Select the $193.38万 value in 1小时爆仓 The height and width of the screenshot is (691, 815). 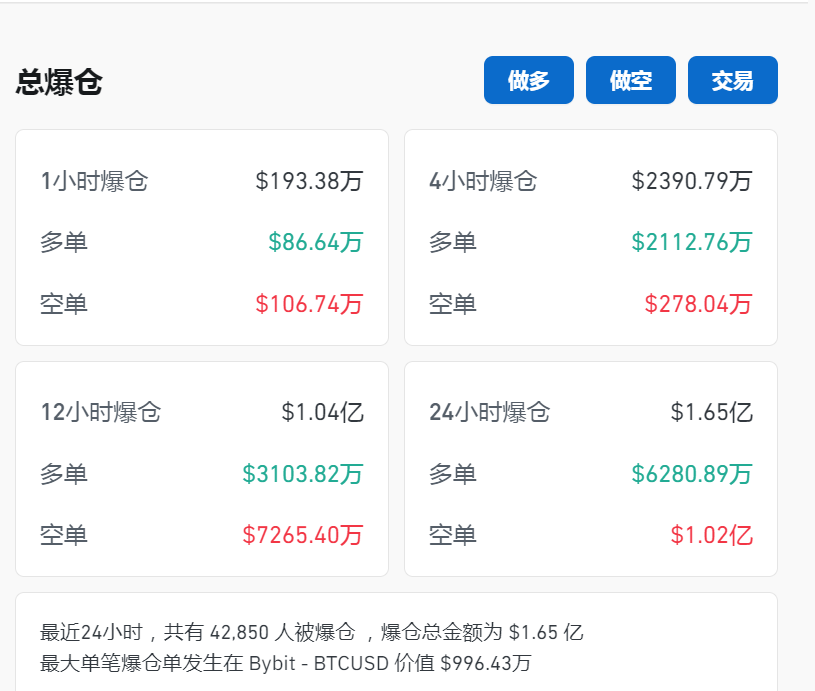(311, 181)
